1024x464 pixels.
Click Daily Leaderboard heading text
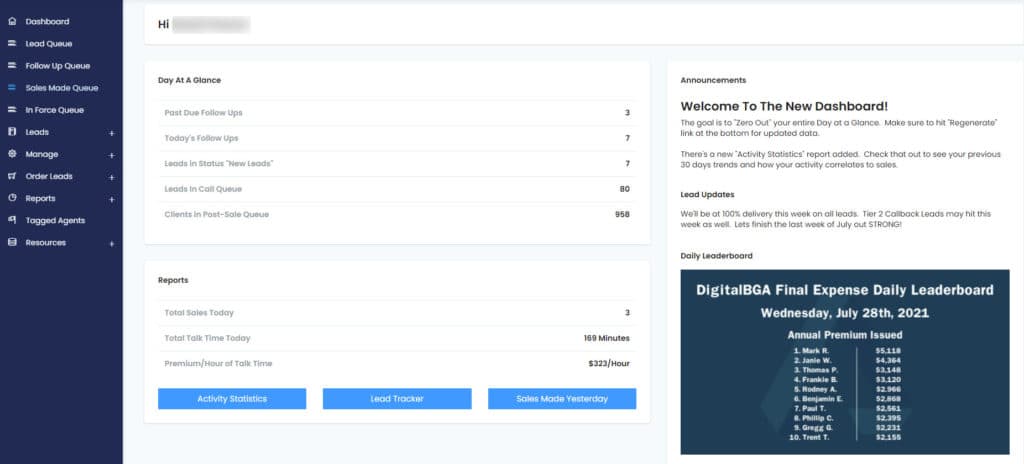pos(716,256)
